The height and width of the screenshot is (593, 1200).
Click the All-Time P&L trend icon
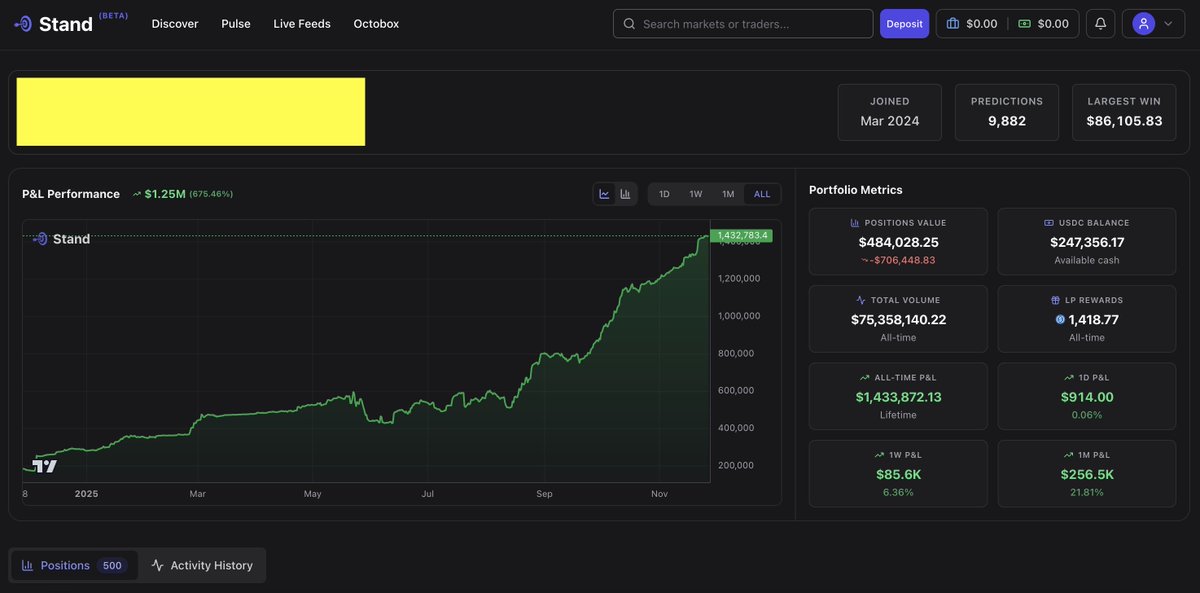point(864,378)
